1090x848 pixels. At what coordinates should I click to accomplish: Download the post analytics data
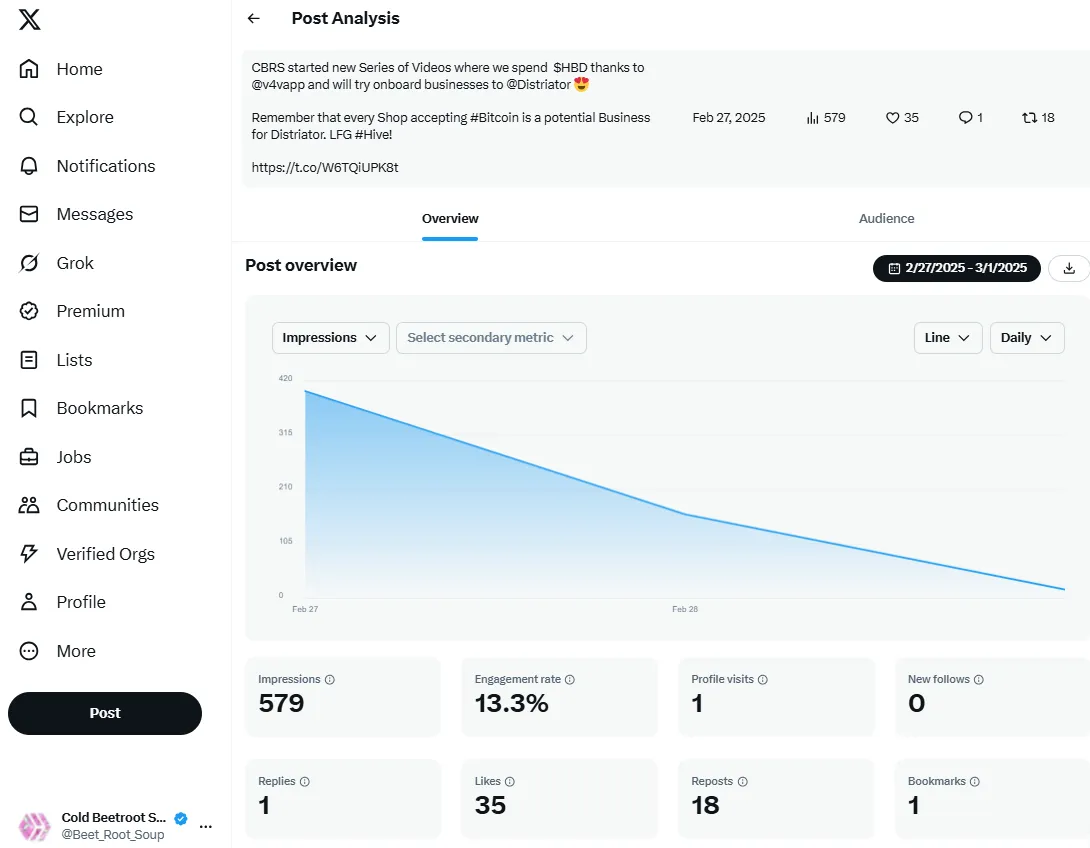(x=1069, y=268)
